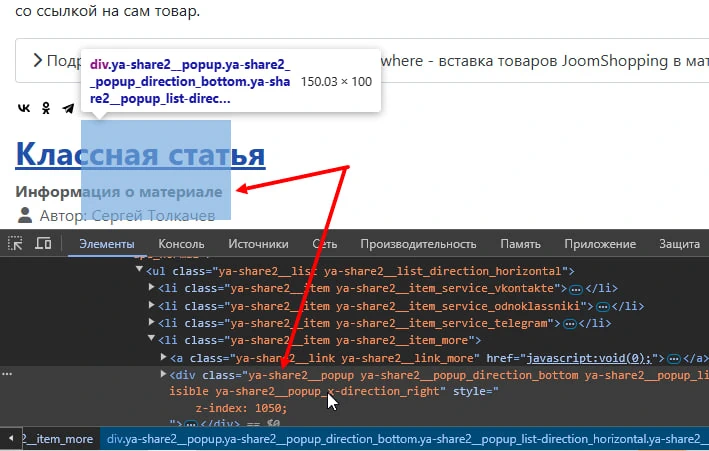Click the VK share icon
The width and height of the screenshot is (709, 451).
24,108
